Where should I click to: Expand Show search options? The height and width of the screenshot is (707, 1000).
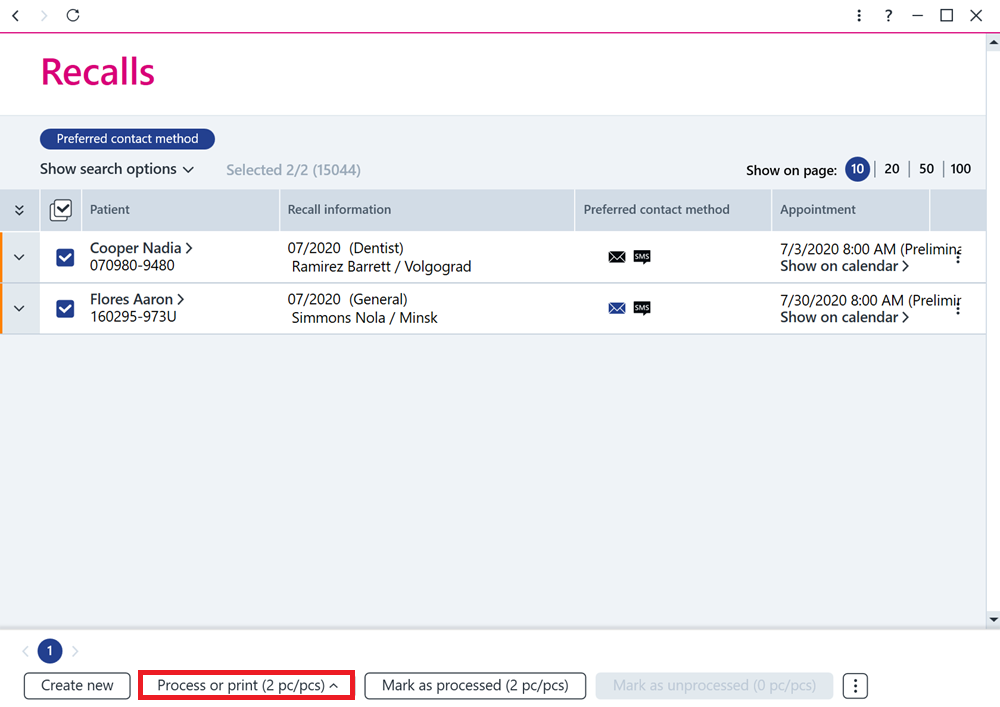pyautogui.click(x=117, y=169)
